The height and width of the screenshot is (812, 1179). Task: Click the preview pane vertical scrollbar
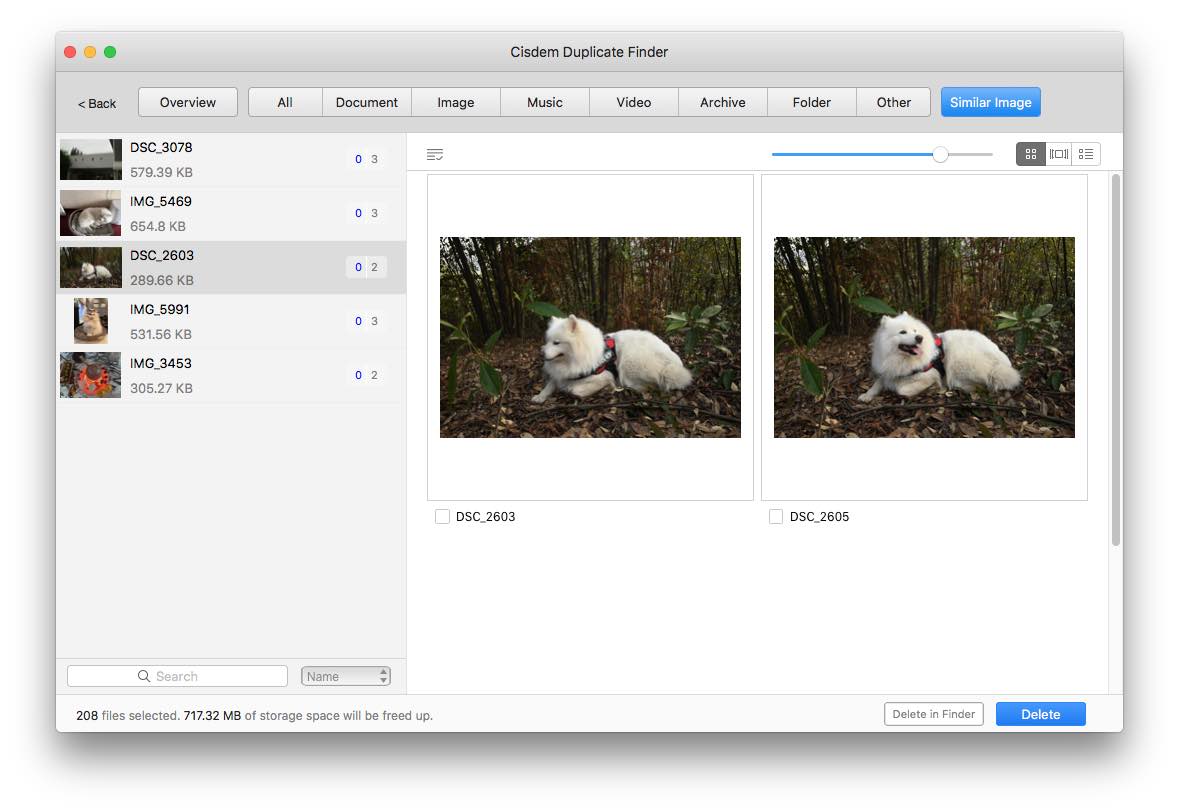(1116, 359)
